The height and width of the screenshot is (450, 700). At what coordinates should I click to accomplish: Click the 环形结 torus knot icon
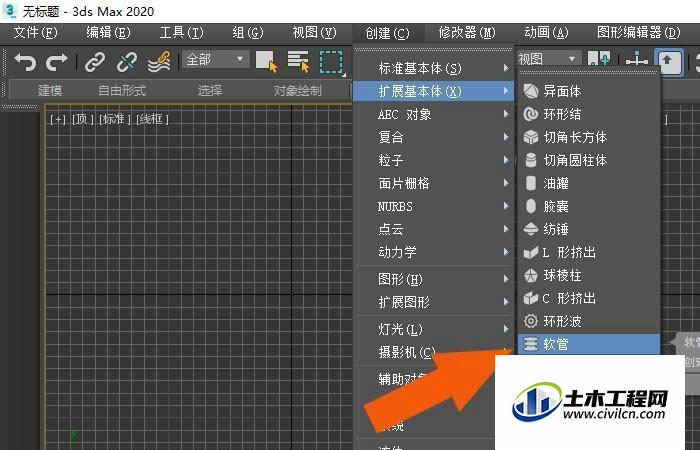click(x=530, y=114)
